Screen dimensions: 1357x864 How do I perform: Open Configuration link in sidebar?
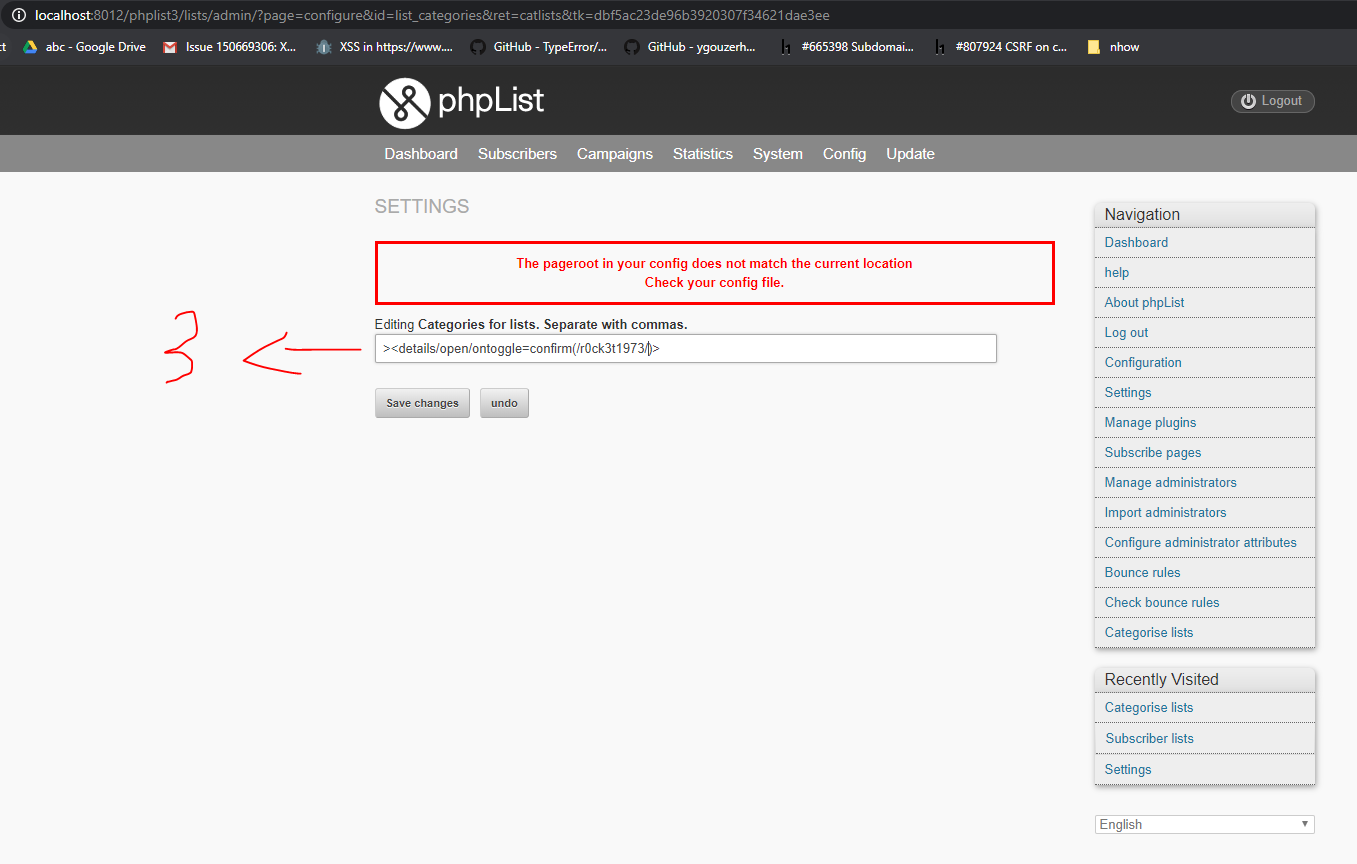pyautogui.click(x=1143, y=362)
